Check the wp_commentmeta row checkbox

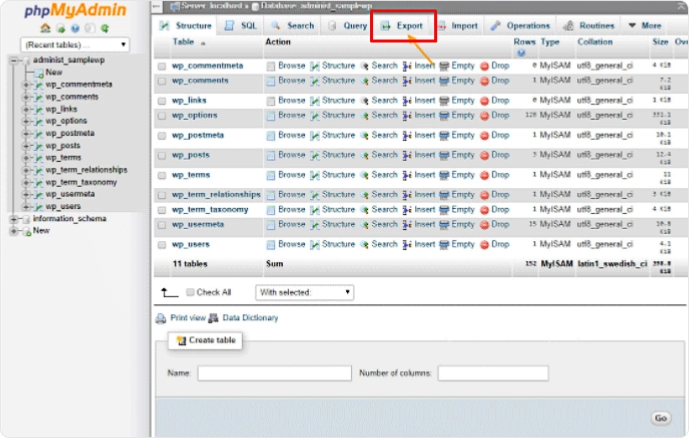[162, 66]
